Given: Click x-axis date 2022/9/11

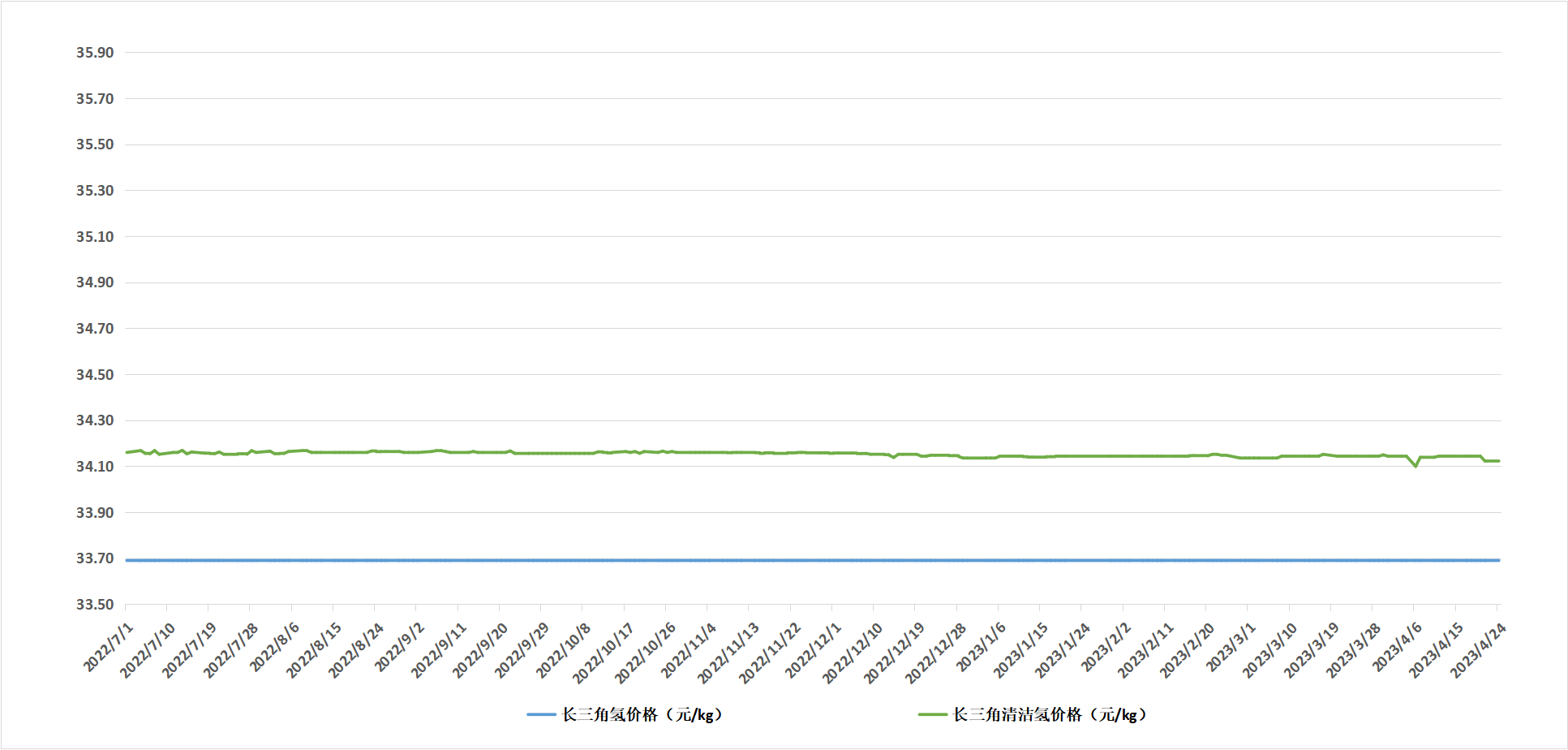Looking at the screenshot, I should tap(439, 651).
